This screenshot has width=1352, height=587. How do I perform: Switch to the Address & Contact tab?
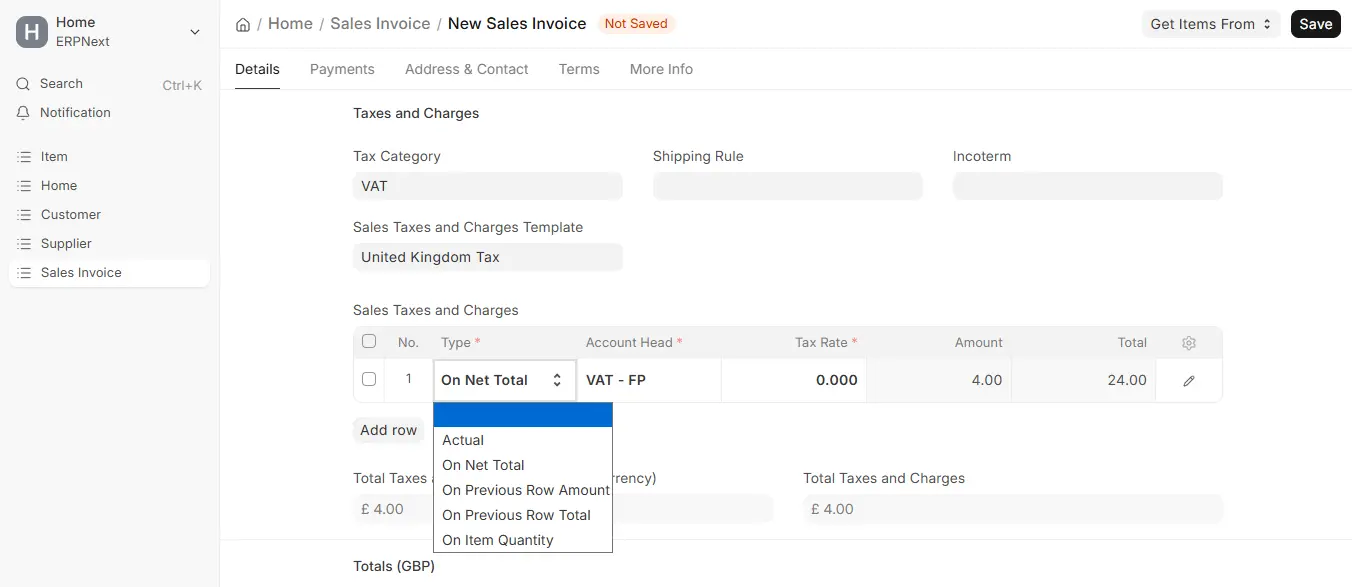pyautogui.click(x=467, y=69)
